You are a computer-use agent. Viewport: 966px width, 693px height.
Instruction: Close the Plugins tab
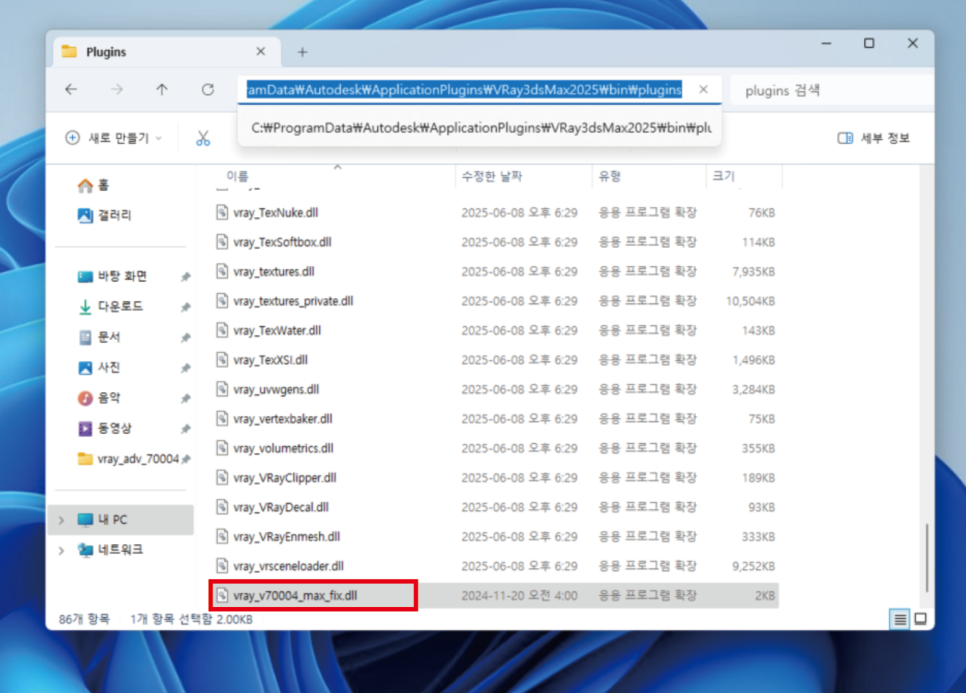(x=261, y=52)
